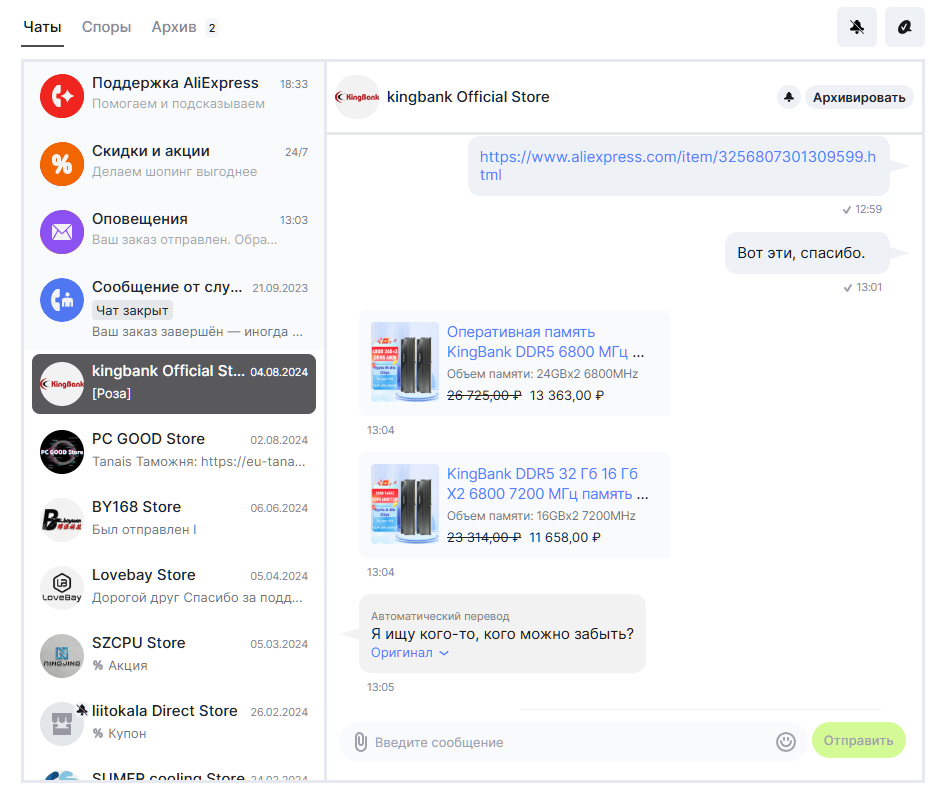934x789 pixels.
Task: Click the muted bell icon at top right
Action: click(857, 27)
